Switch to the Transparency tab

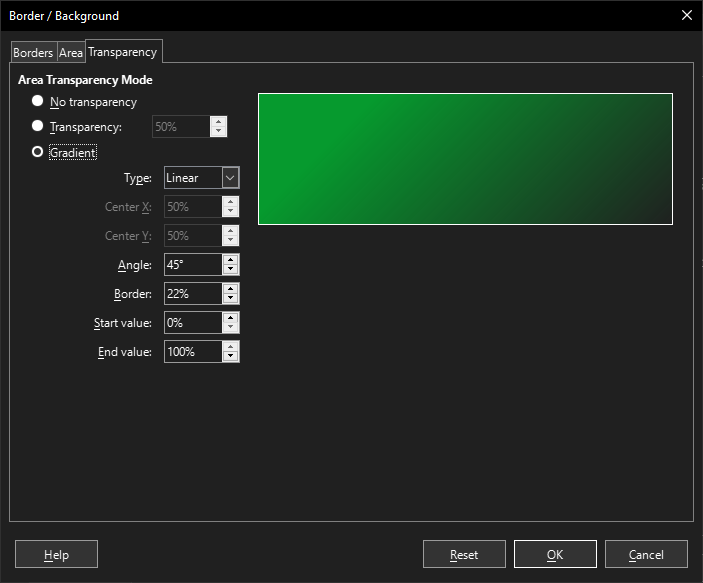(123, 52)
